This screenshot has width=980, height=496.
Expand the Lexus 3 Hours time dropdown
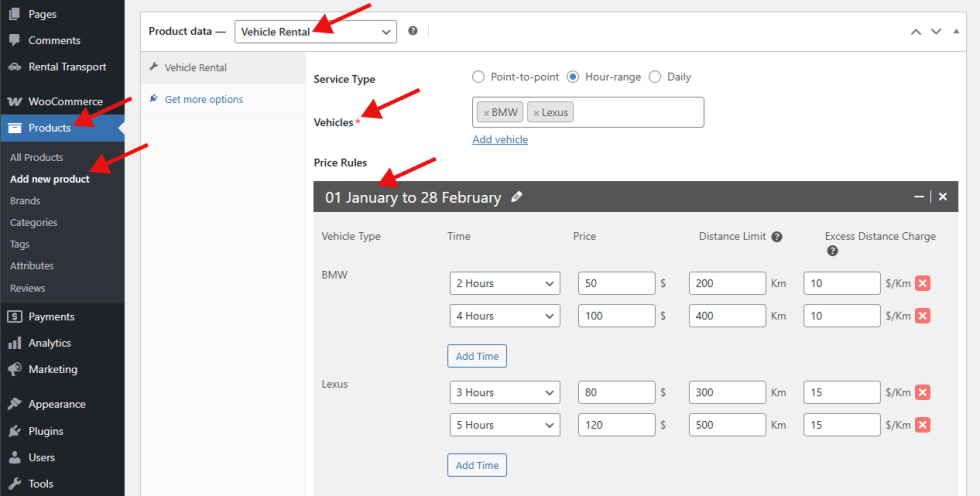[504, 393]
